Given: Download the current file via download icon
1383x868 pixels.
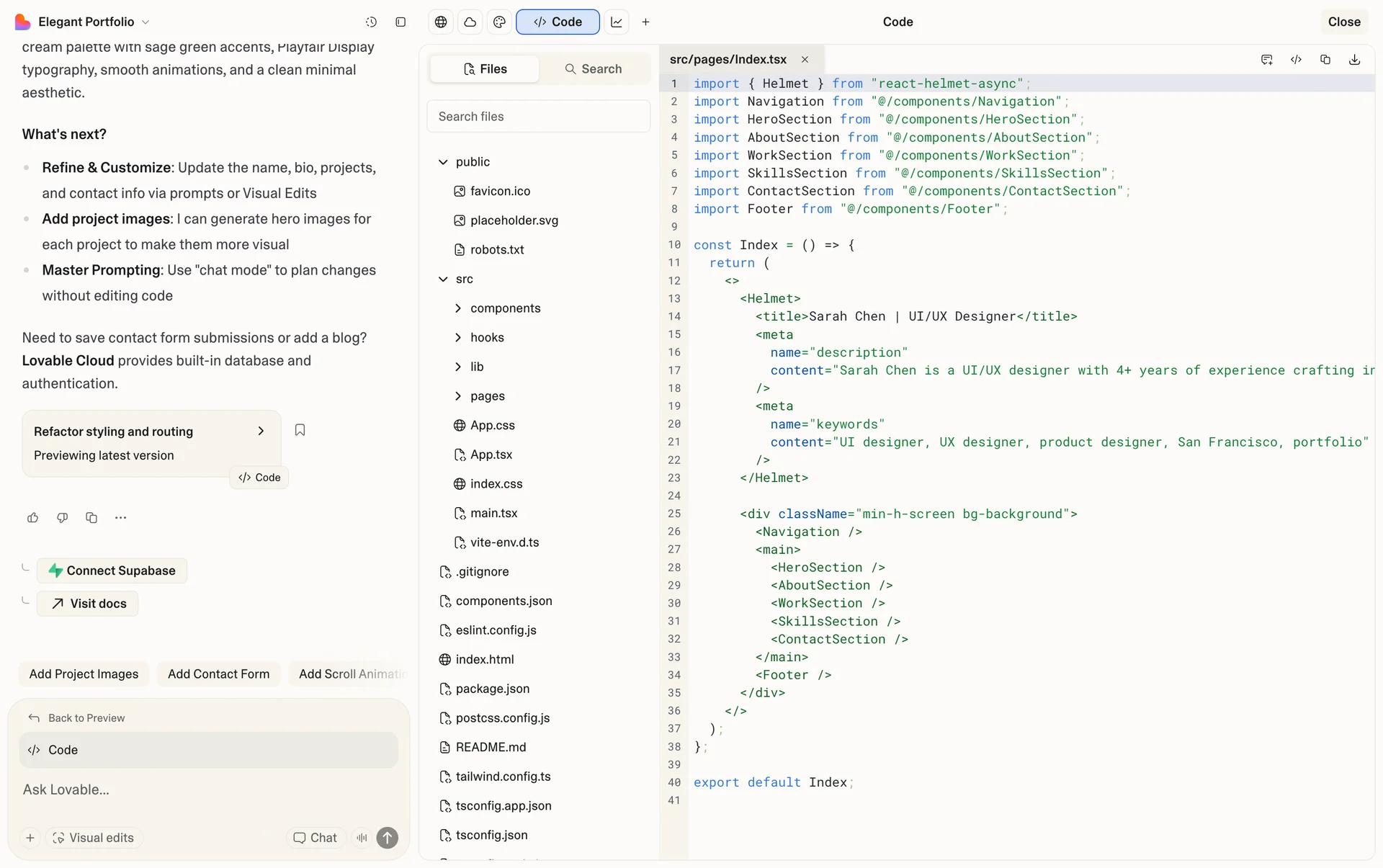Looking at the screenshot, I should tap(1354, 60).
